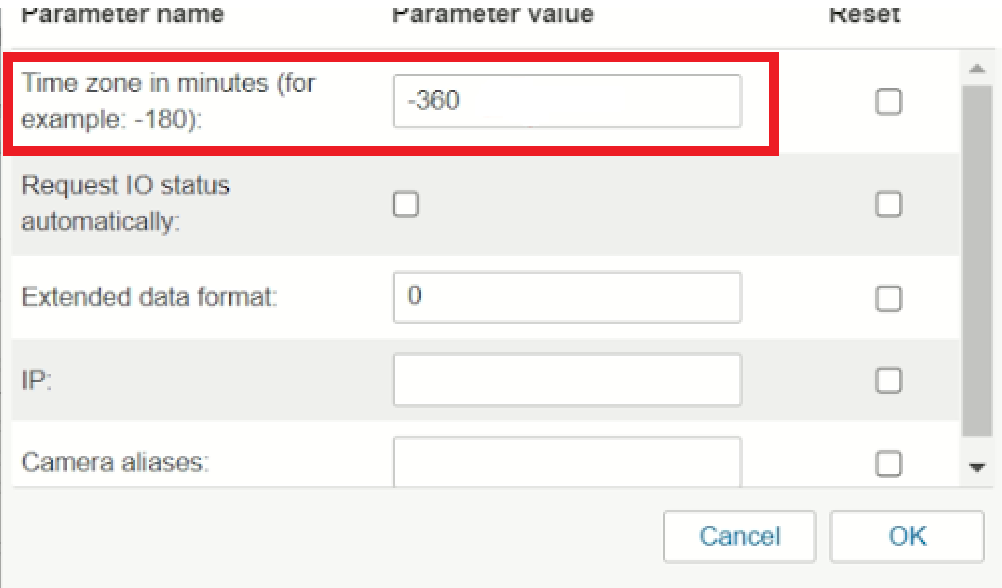Click the Parameter value column header
The width and height of the screenshot is (1002, 588).
493,14
